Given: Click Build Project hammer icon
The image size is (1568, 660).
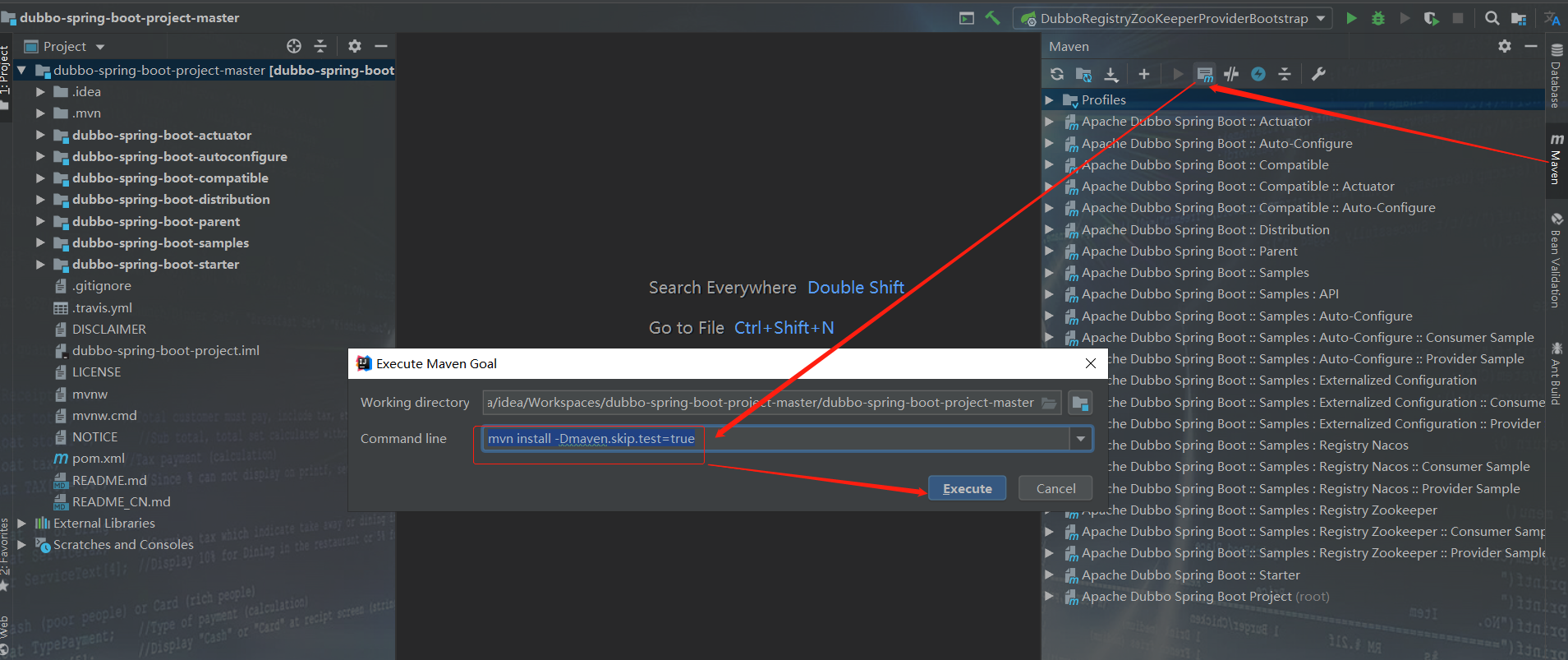Looking at the screenshot, I should (992, 17).
